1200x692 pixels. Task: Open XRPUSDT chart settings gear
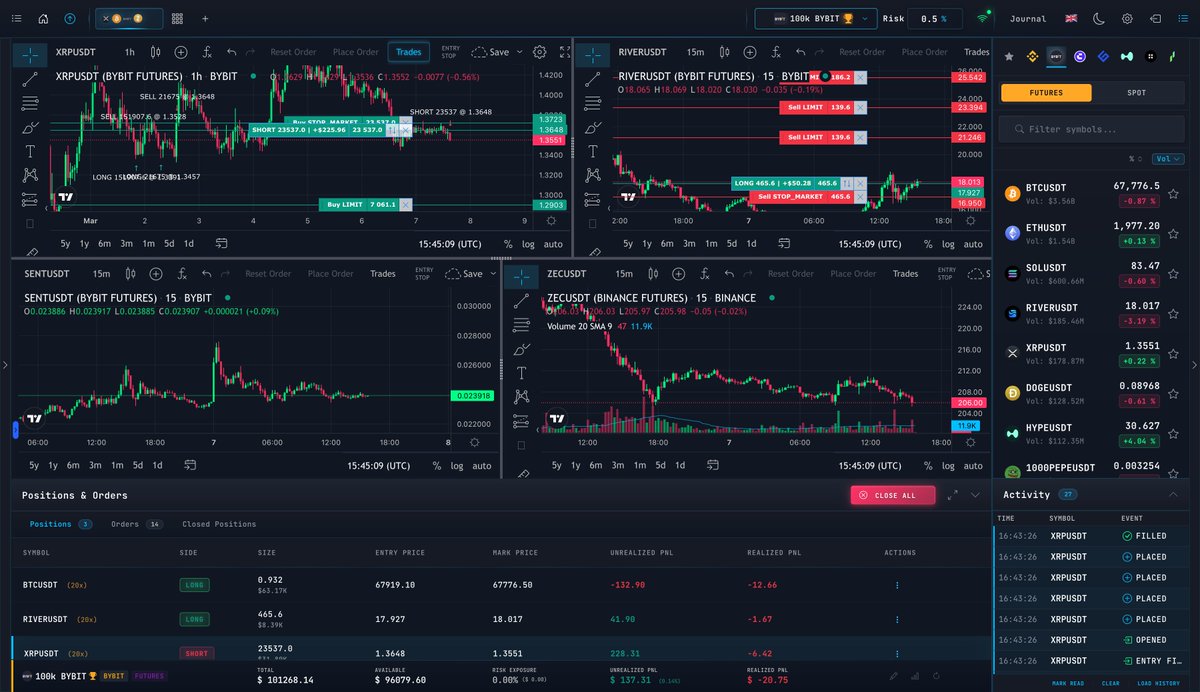click(x=540, y=52)
